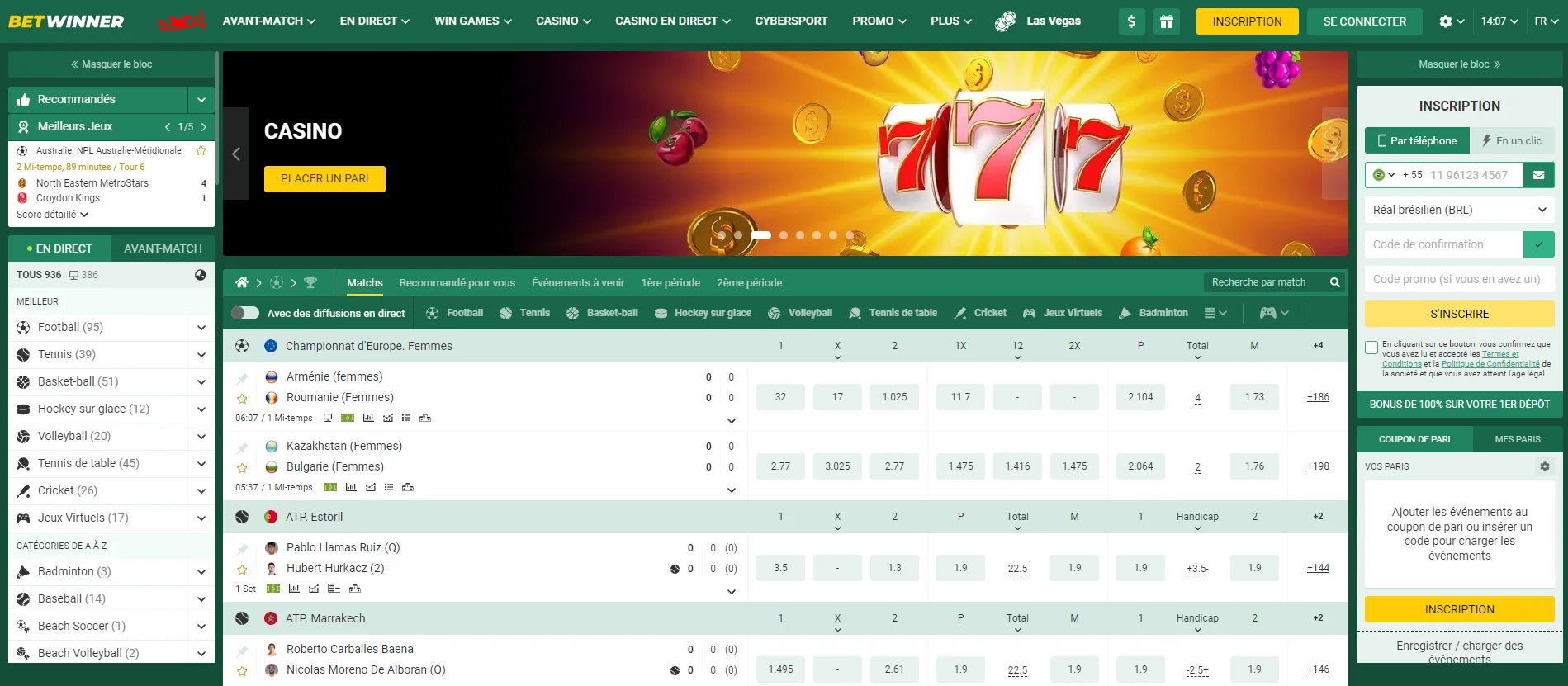Click the search magnifier icon

tap(1334, 282)
